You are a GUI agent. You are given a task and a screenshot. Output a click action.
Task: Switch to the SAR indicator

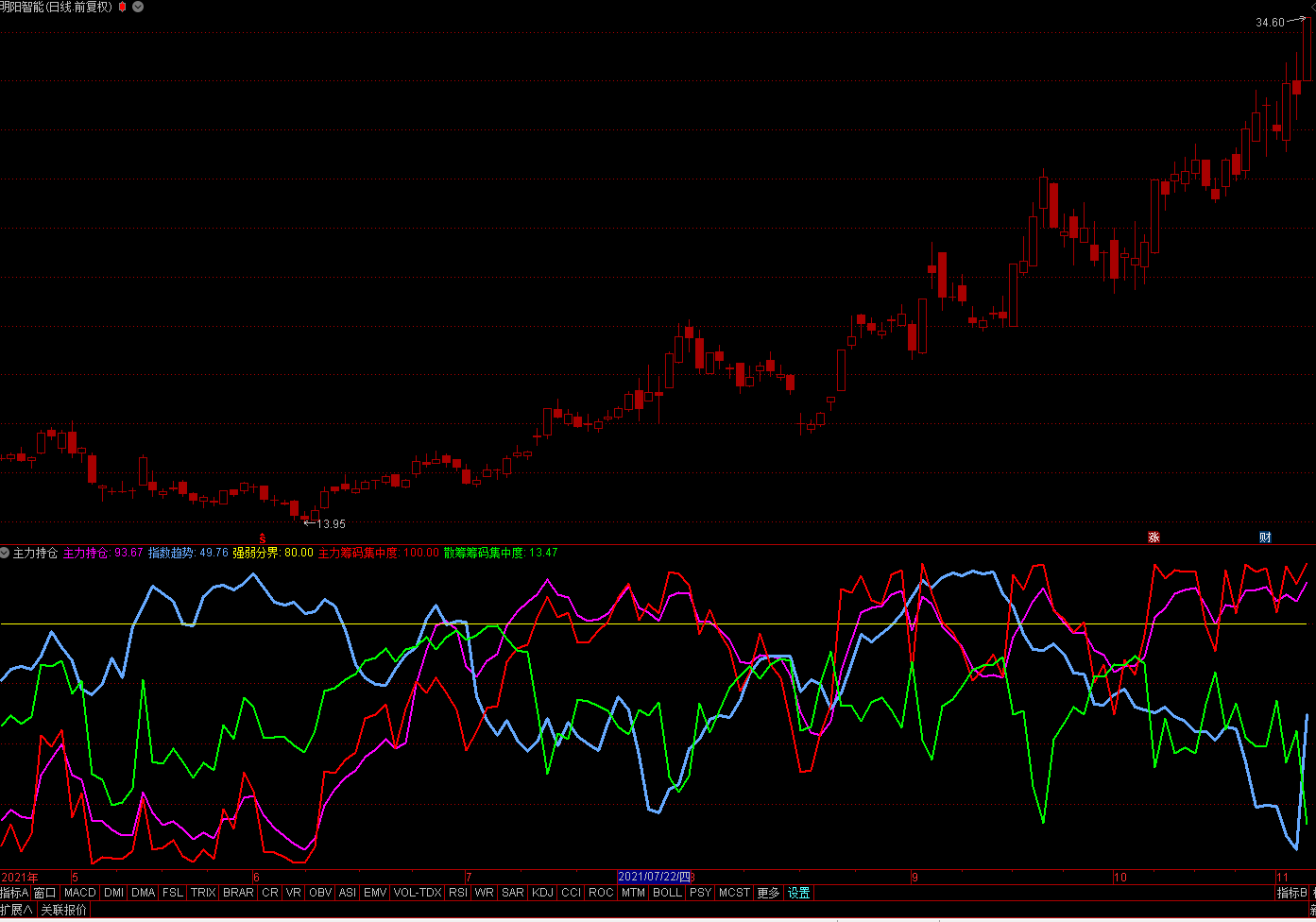click(x=513, y=893)
